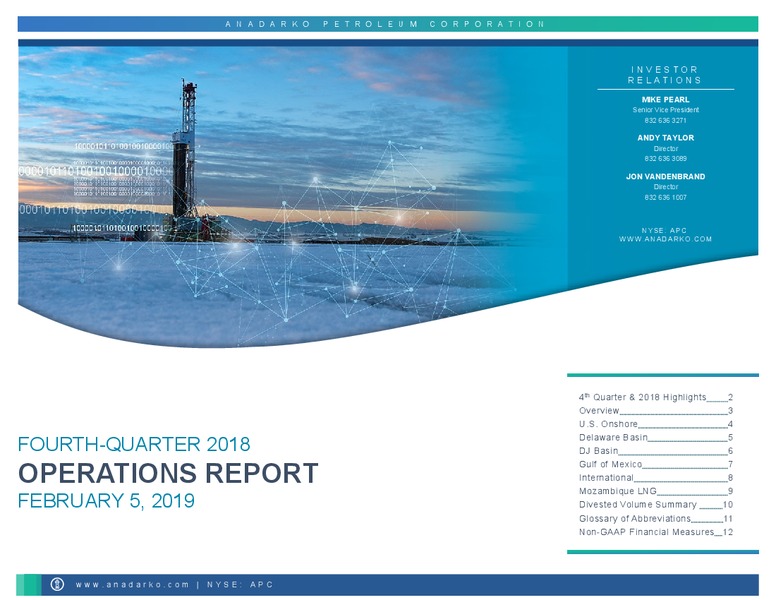Open Mozambique LNG contents entry
This screenshot has height=600, width=776.
click(656, 491)
